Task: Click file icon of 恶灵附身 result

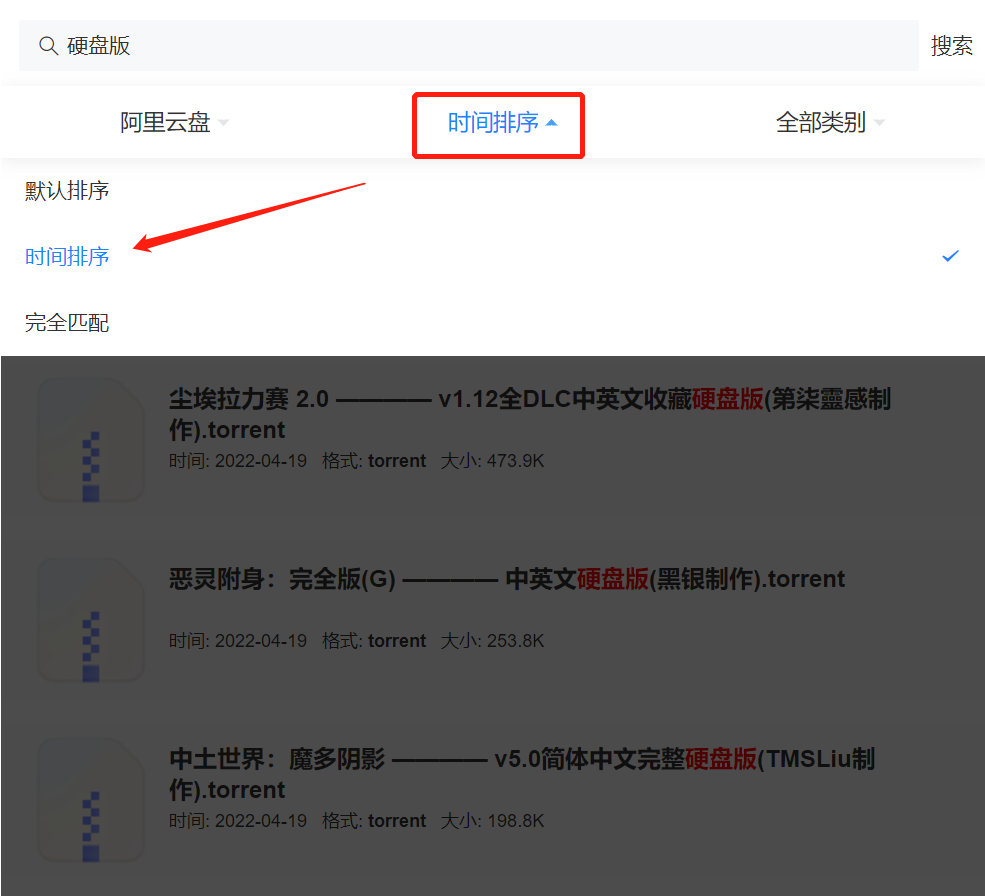Action: point(90,620)
